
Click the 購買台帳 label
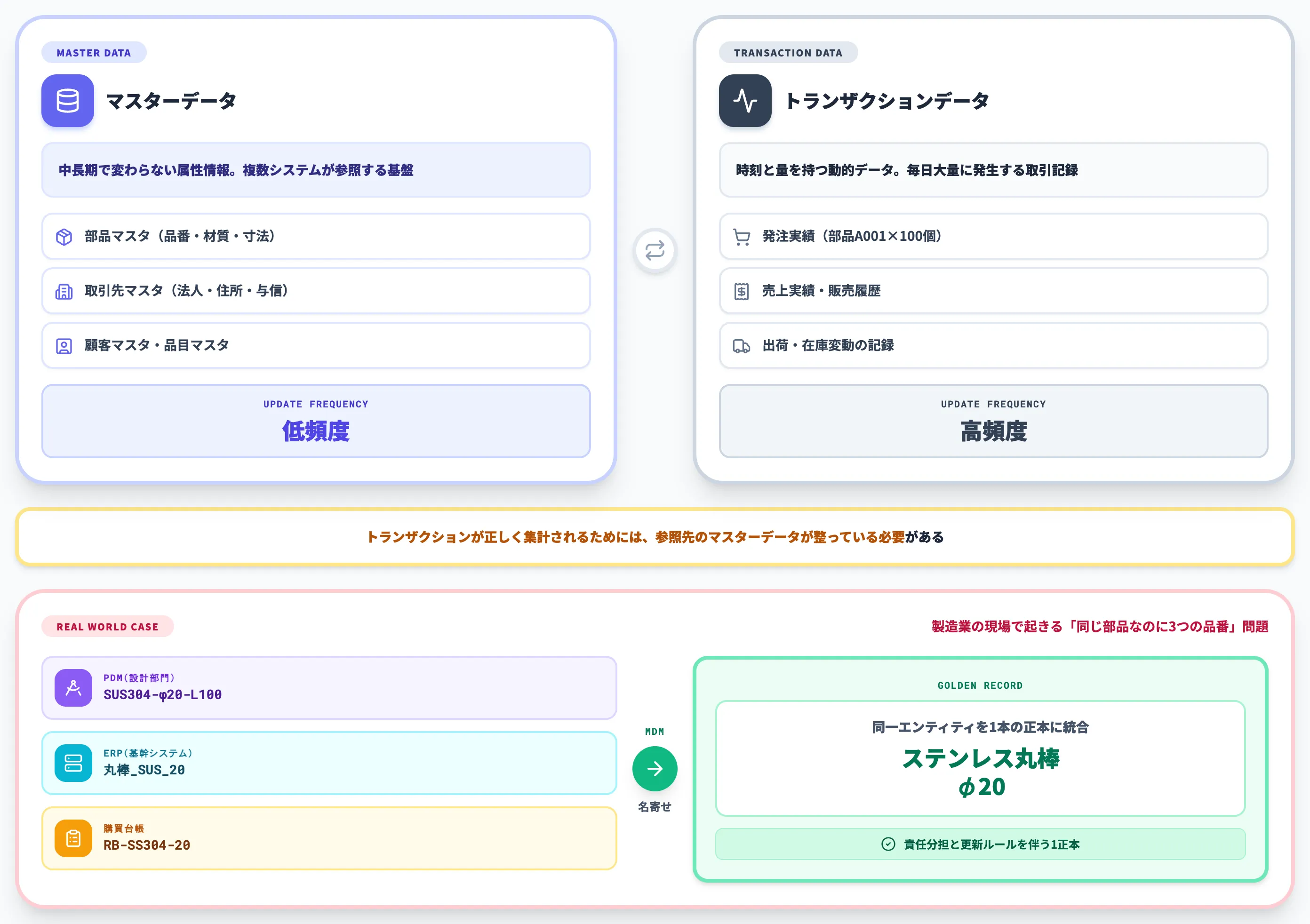(124, 828)
